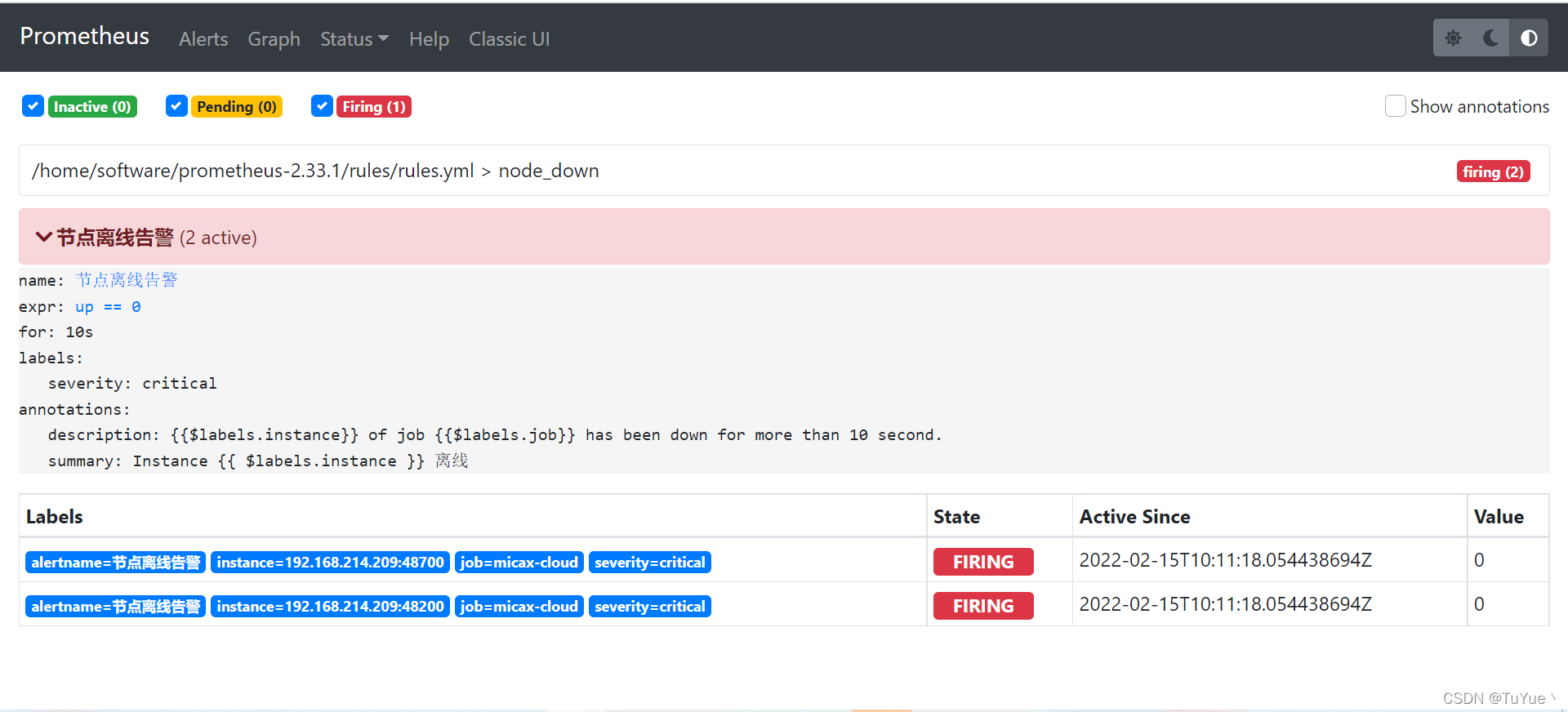Viewport: 1568px width, 712px height.
Task: Uncheck the Firing alerts filter checkbox
Action: click(x=322, y=106)
